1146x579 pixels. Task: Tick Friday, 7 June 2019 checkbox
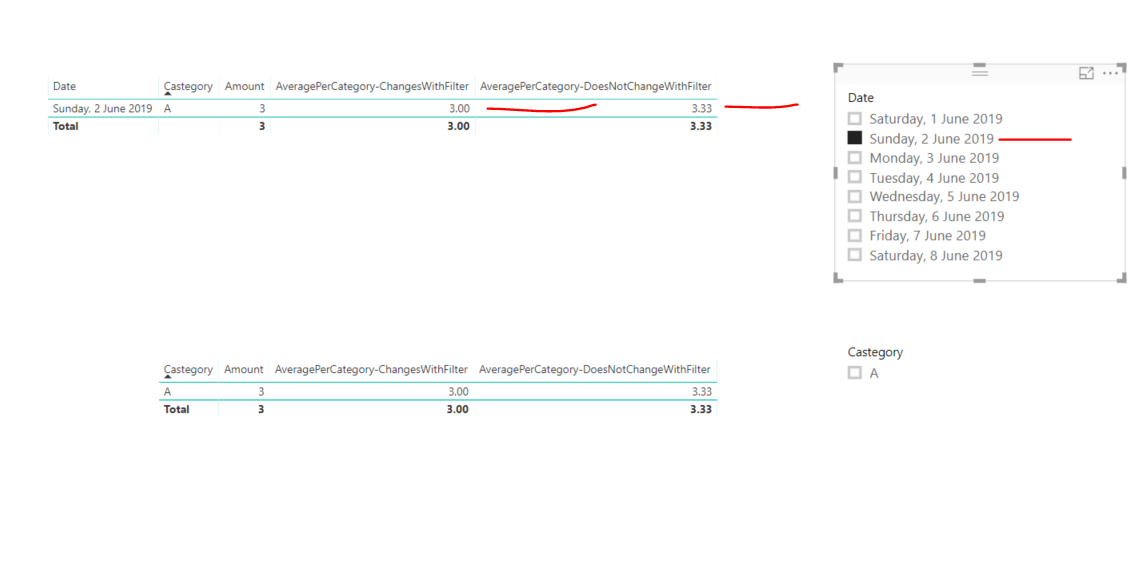(x=854, y=235)
